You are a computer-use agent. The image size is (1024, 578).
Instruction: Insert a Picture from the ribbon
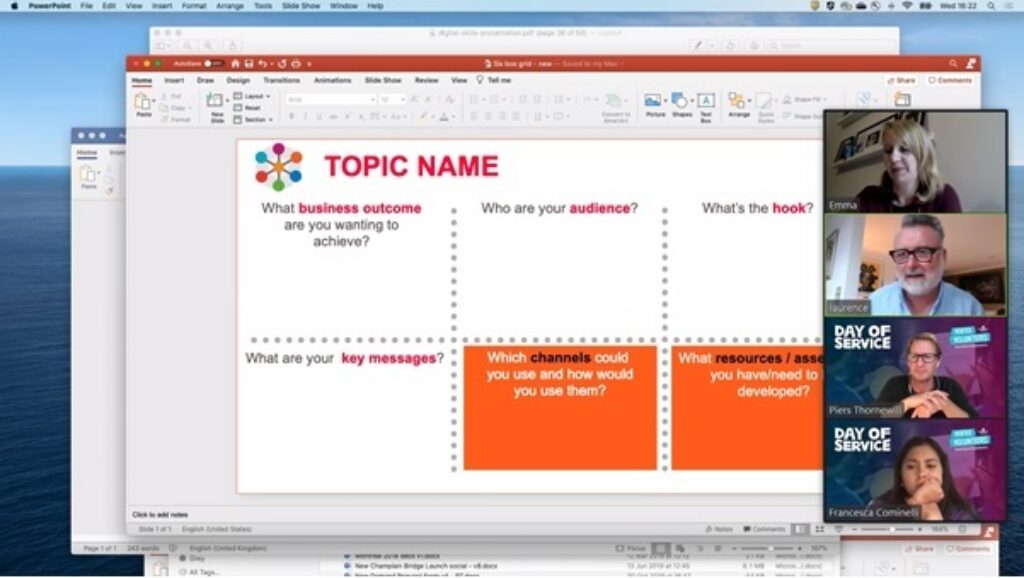click(x=652, y=101)
